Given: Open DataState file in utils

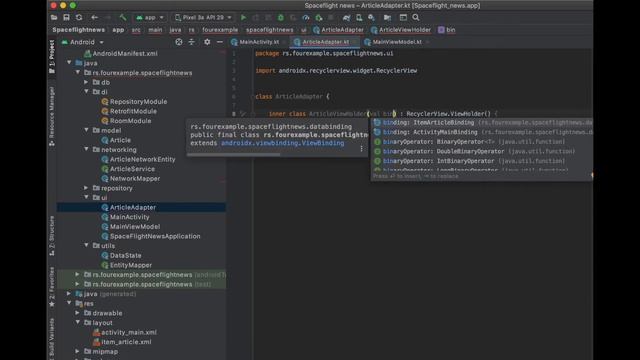Looking at the screenshot, I should (x=121, y=255).
